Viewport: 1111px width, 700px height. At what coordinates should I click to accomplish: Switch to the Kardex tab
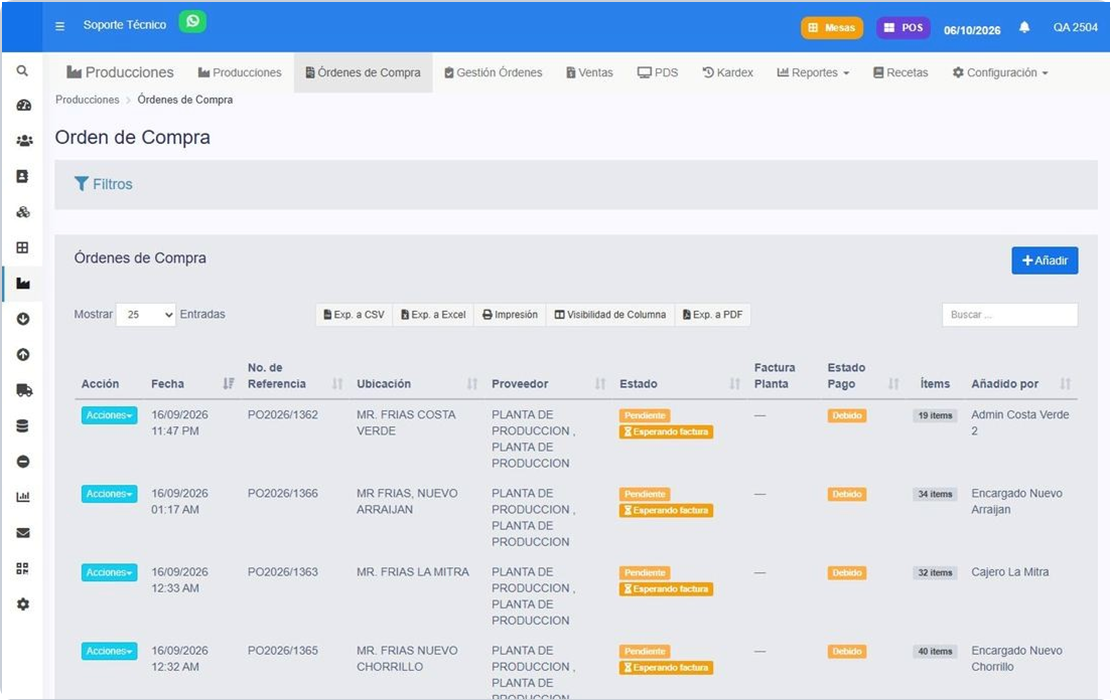click(x=728, y=72)
